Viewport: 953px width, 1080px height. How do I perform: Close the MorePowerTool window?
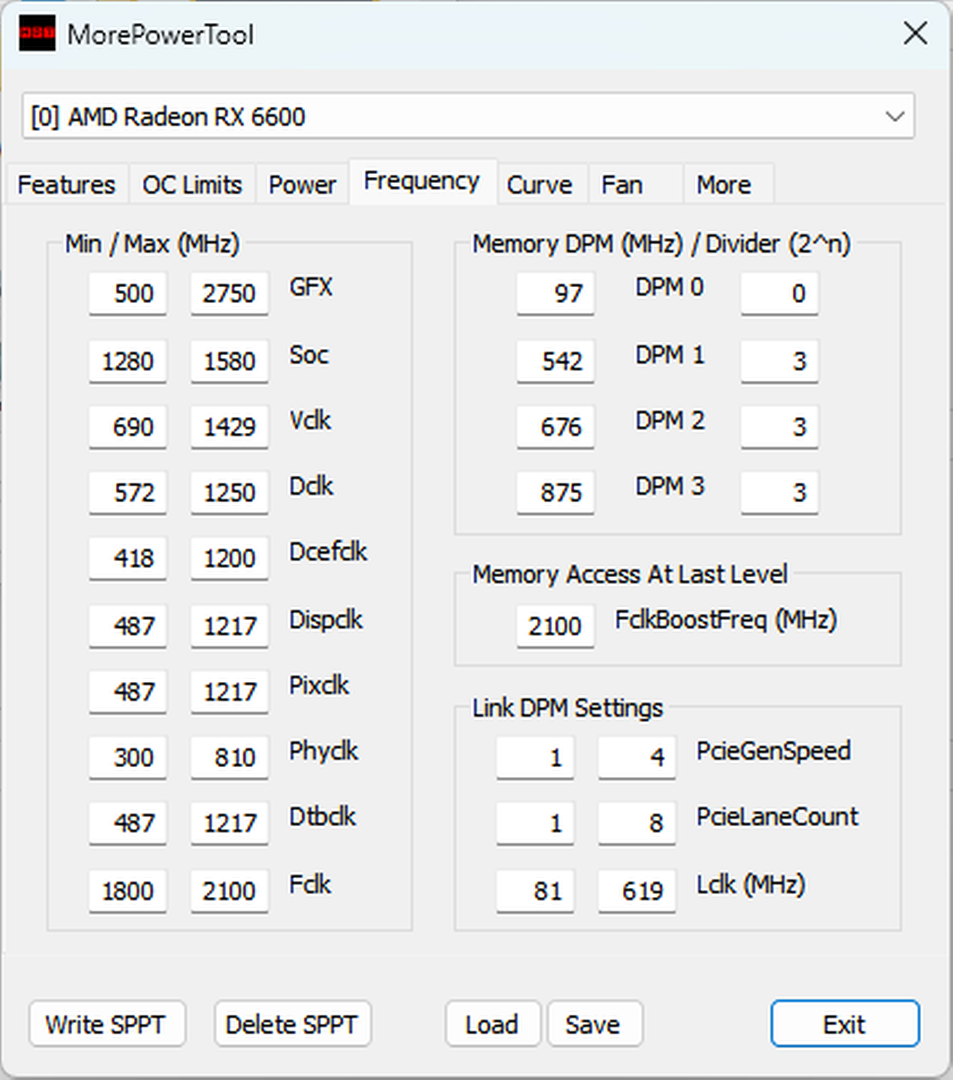pos(915,33)
